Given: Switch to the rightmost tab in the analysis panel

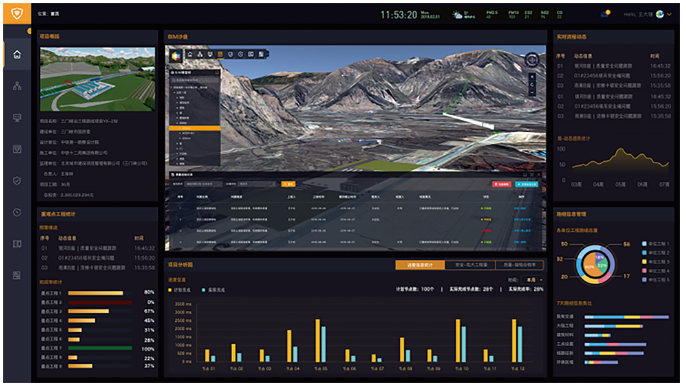Looking at the screenshot, I should 520,265.
